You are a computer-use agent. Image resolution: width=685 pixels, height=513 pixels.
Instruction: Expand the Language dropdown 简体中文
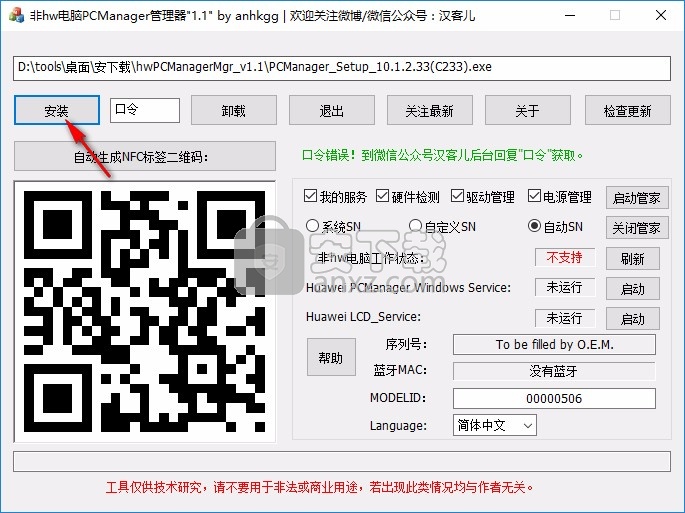click(495, 425)
